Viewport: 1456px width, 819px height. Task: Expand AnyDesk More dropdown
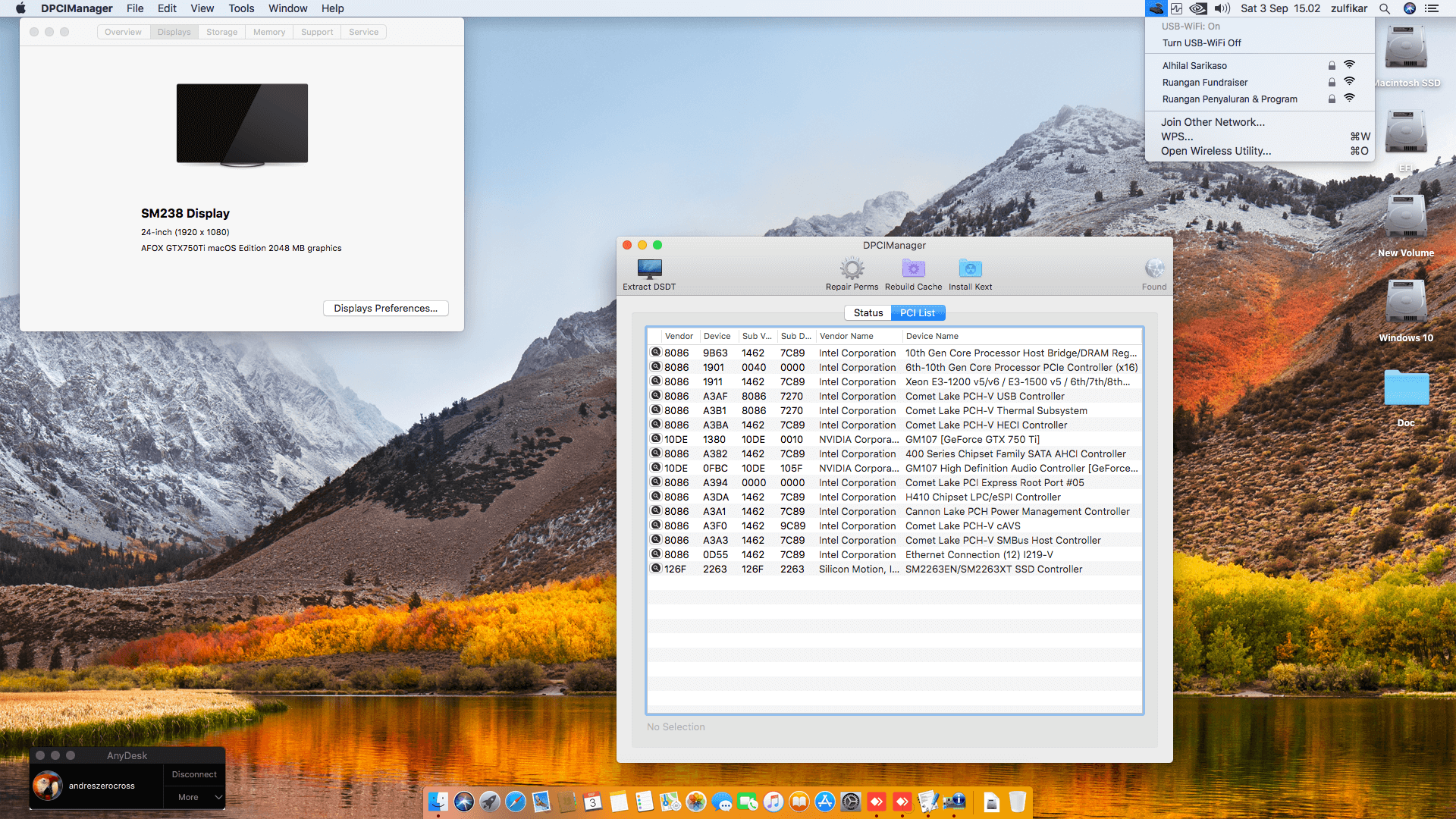pyautogui.click(x=194, y=797)
